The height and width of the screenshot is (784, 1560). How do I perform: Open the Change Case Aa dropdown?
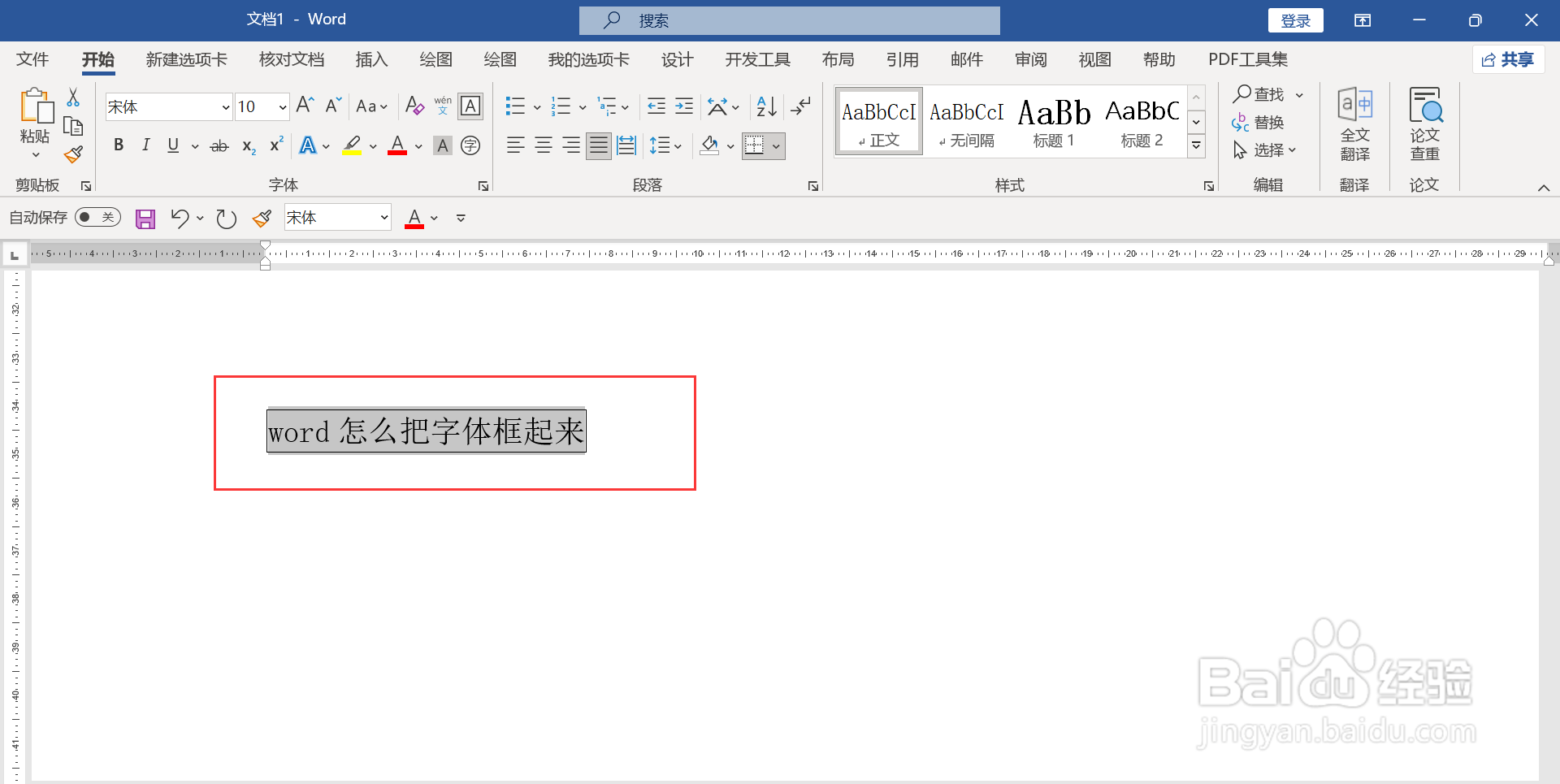click(x=372, y=106)
